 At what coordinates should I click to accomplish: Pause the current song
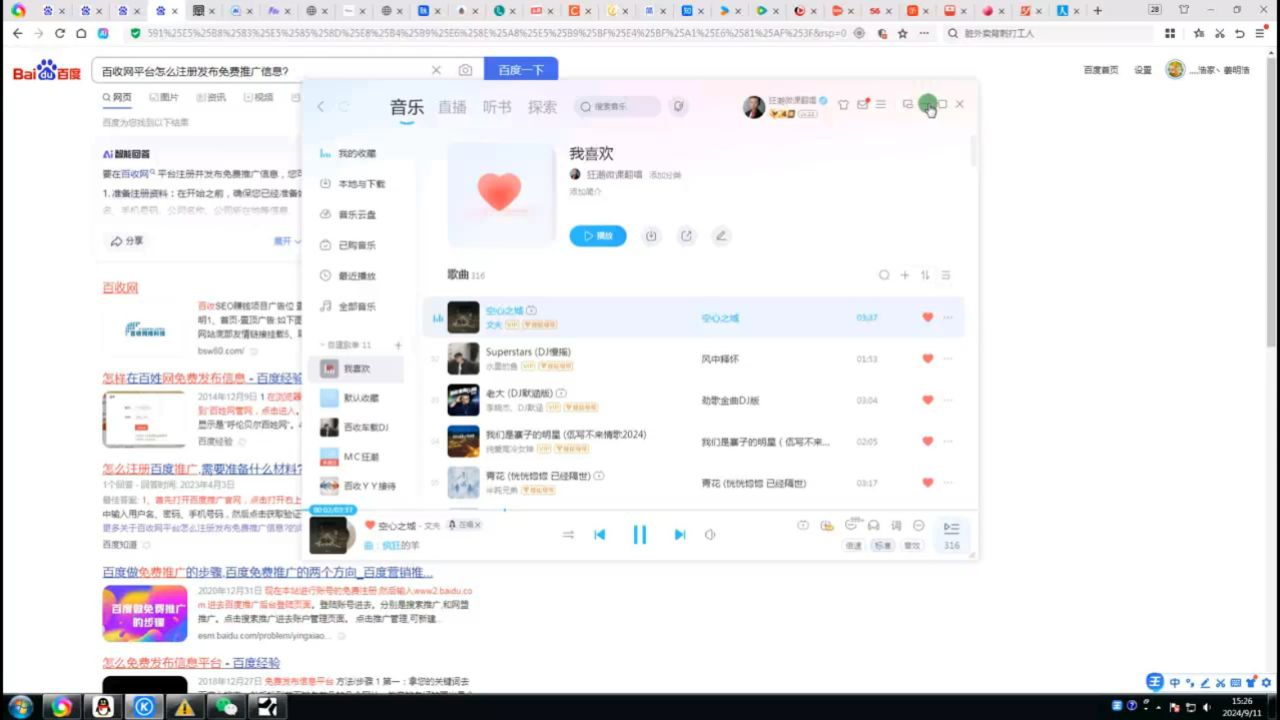point(640,535)
